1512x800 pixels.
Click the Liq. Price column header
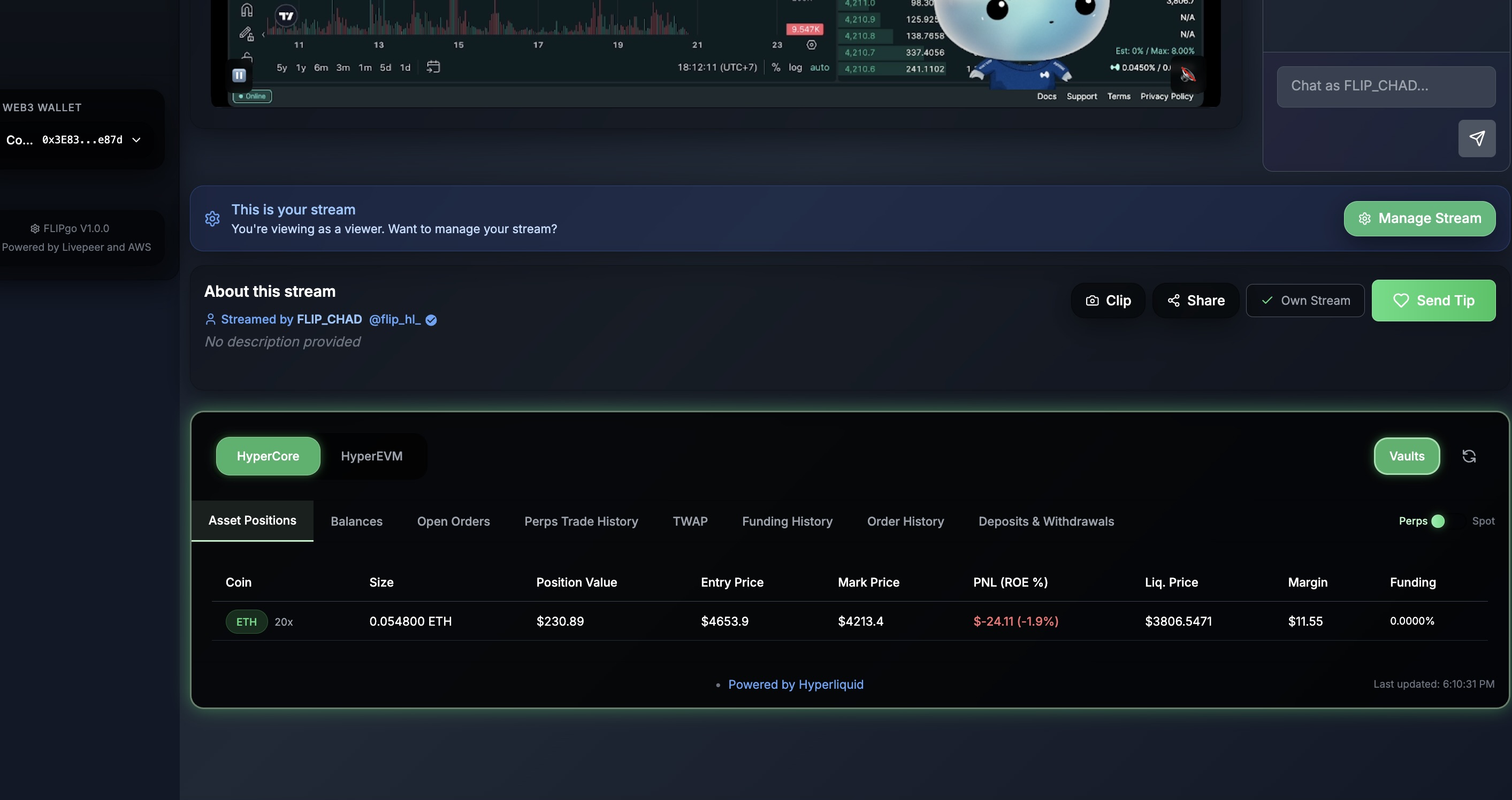[x=1171, y=582]
